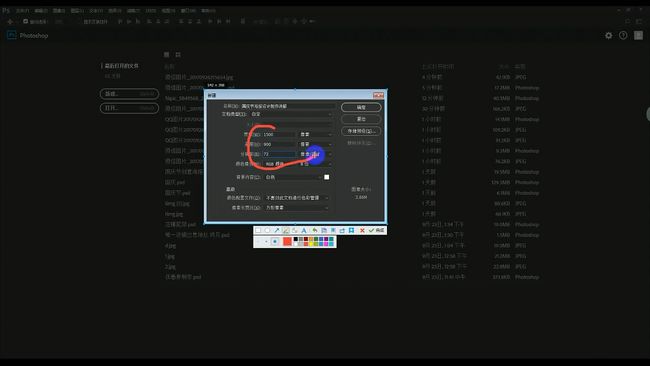Click the top OK button in New dialog
The image size is (650, 366).
click(x=361, y=107)
